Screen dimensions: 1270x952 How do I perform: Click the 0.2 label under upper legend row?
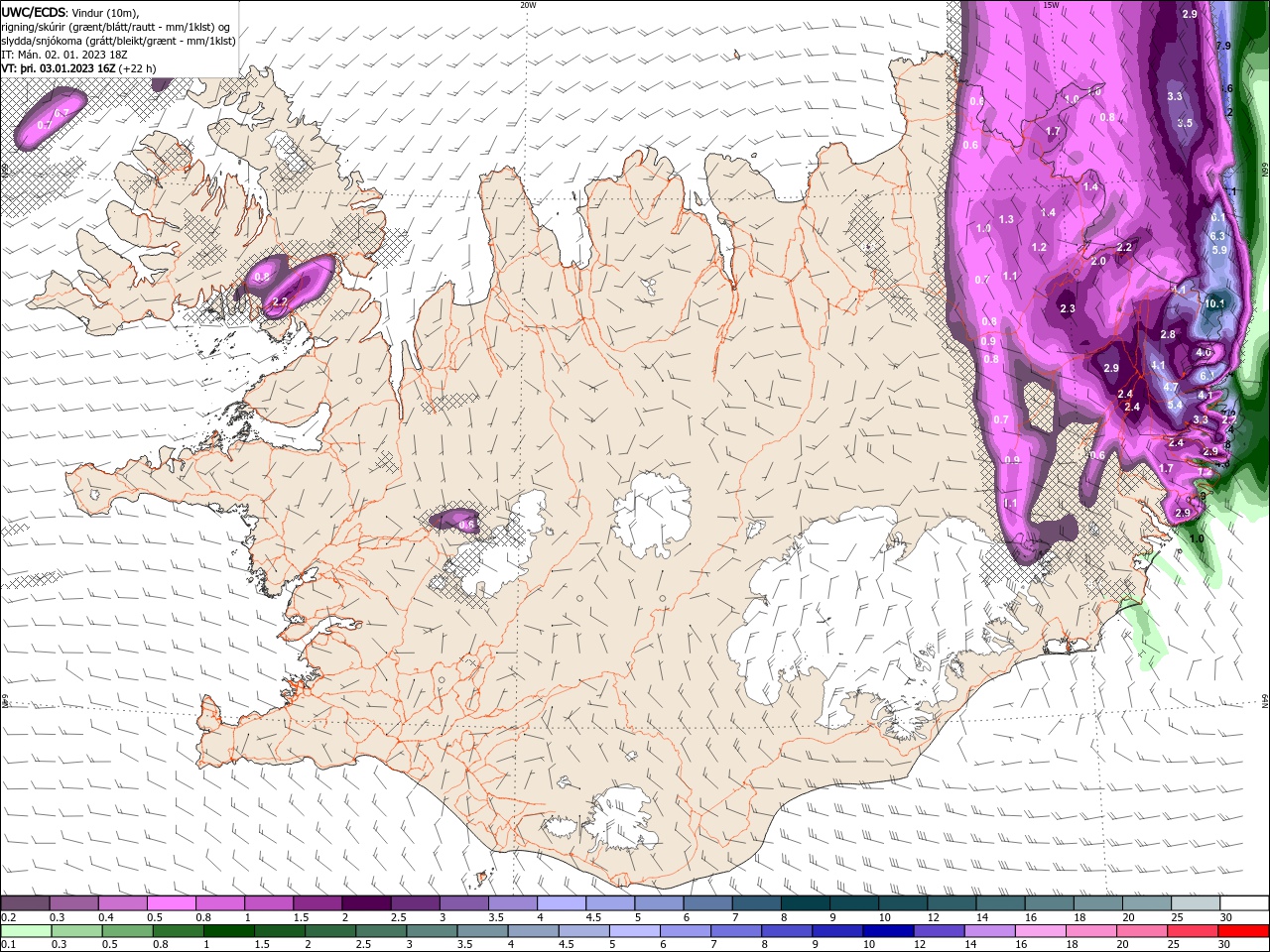[8, 917]
